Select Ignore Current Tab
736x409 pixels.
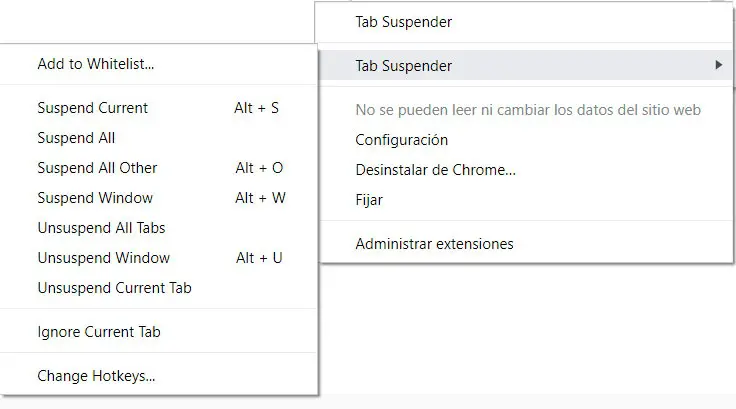point(98,332)
